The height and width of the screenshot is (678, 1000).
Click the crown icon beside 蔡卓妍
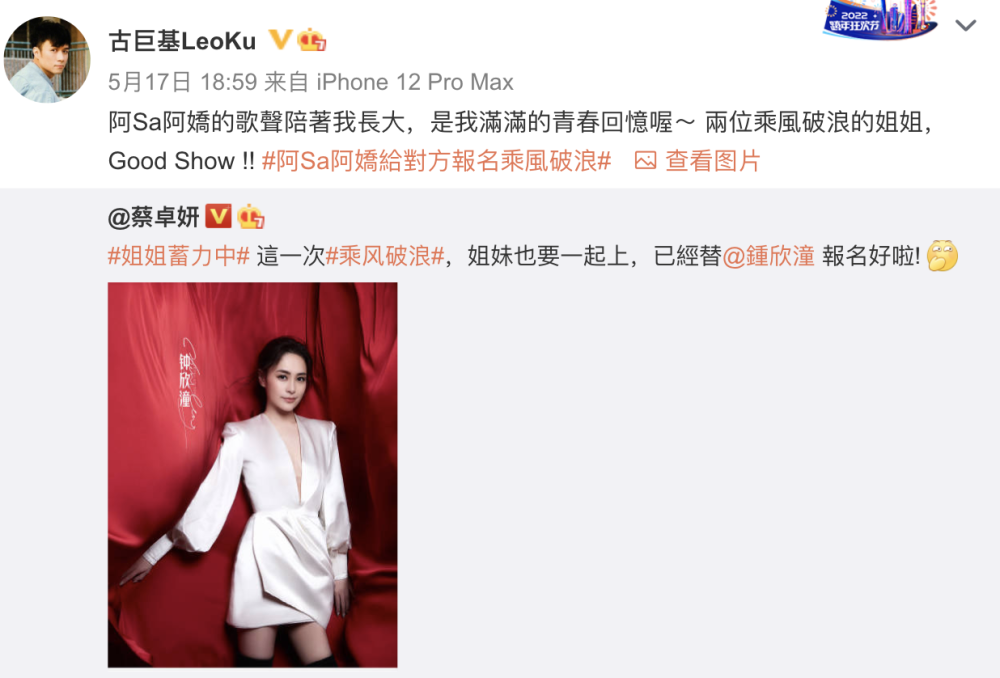[251, 217]
